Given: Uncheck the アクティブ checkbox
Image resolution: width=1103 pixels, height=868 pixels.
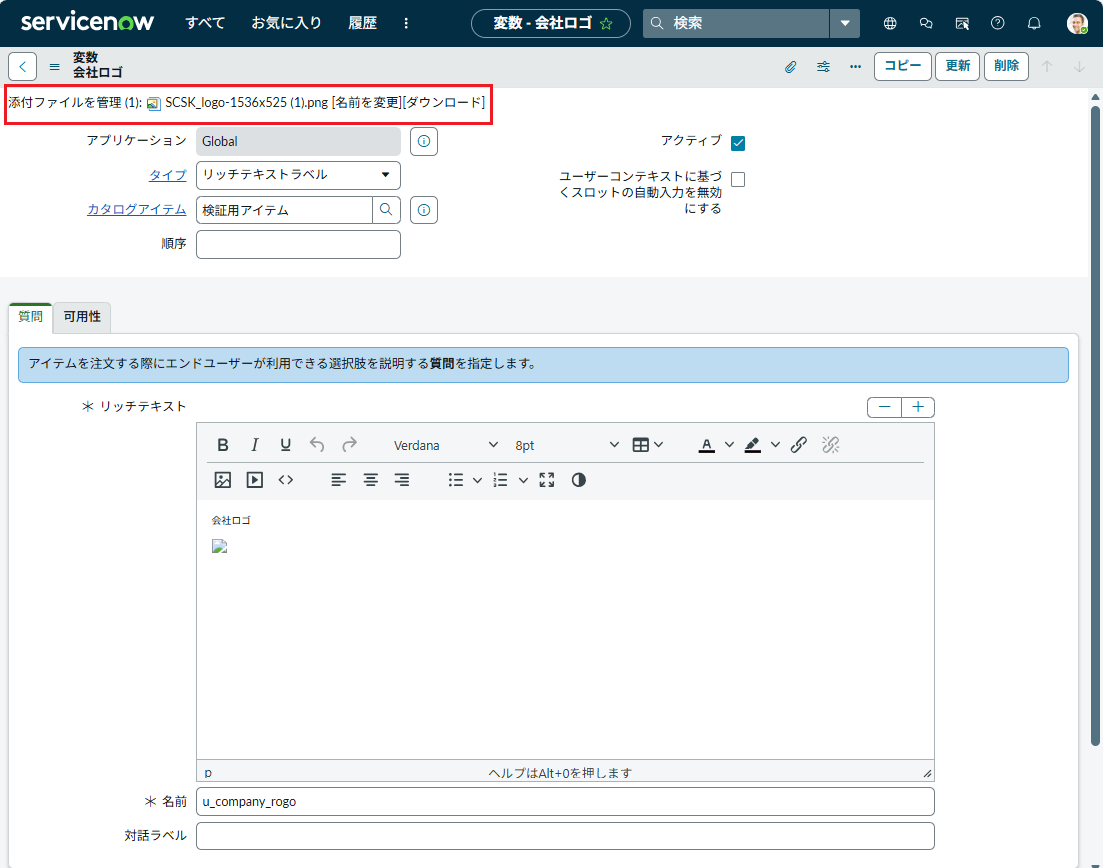Looking at the screenshot, I should [x=738, y=143].
